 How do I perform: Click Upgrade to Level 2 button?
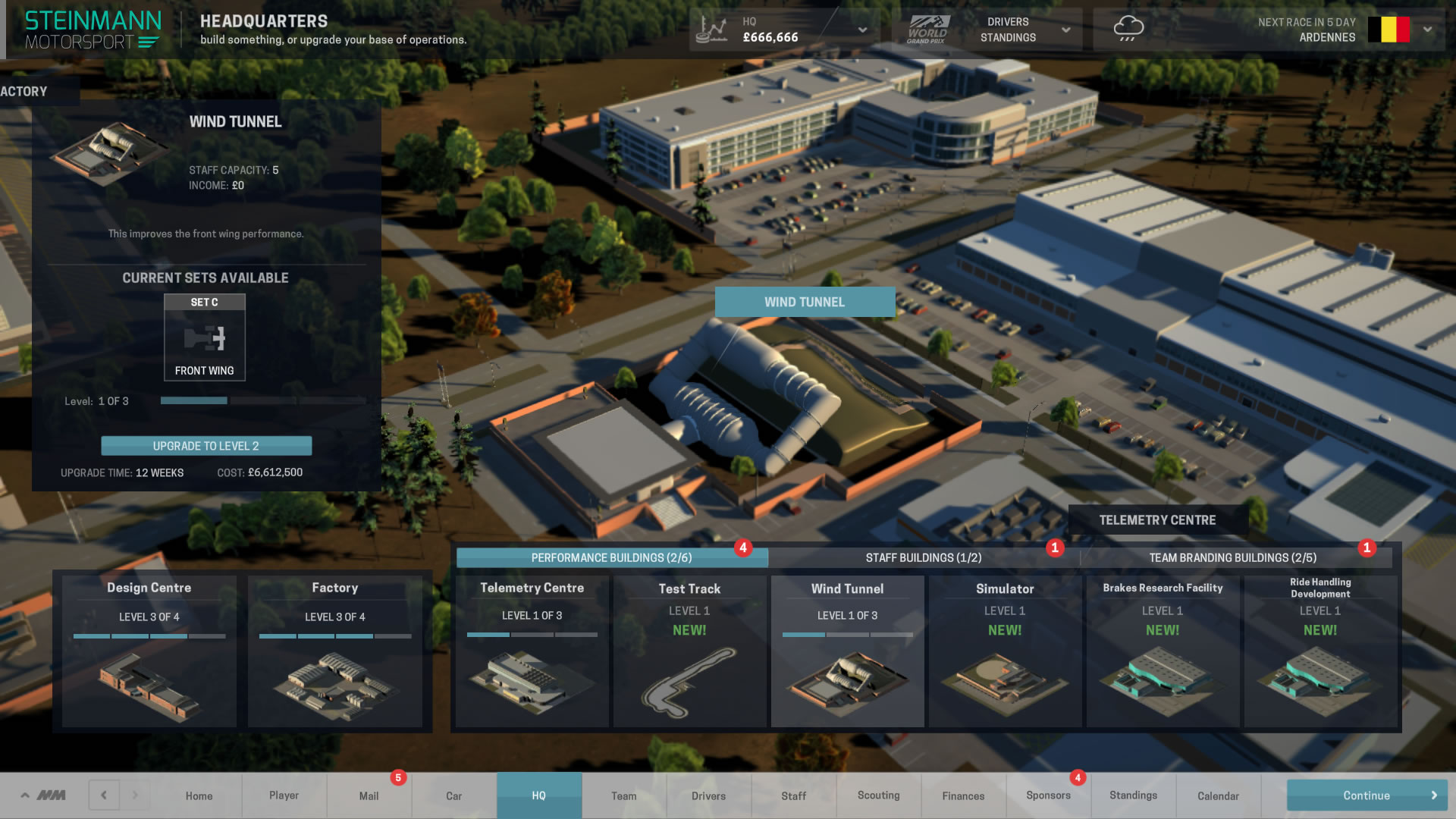(x=205, y=445)
